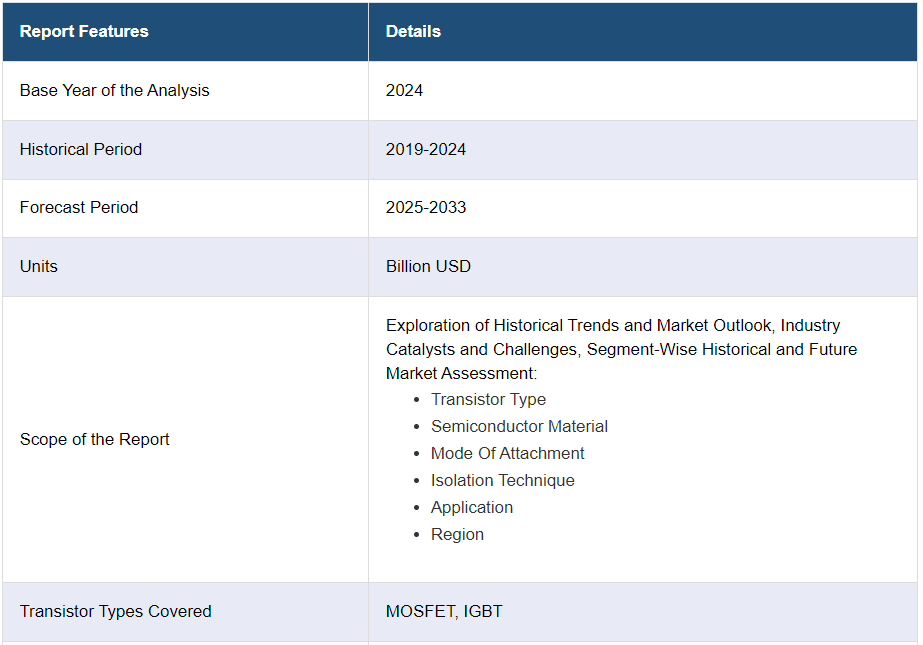This screenshot has height=645, width=923.
Task: Select the Historical Period row label
Action: (81, 150)
